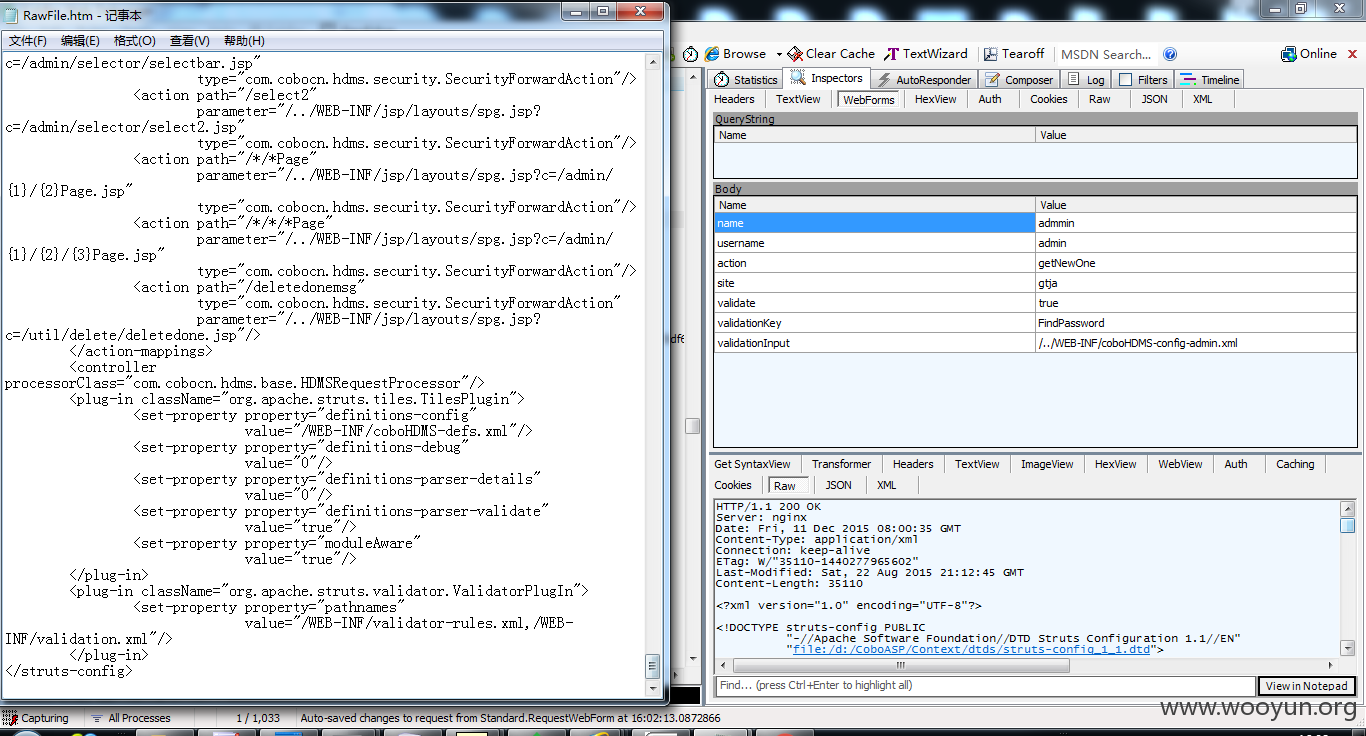
Task: Select the request HexView inspector tab
Action: (936, 99)
